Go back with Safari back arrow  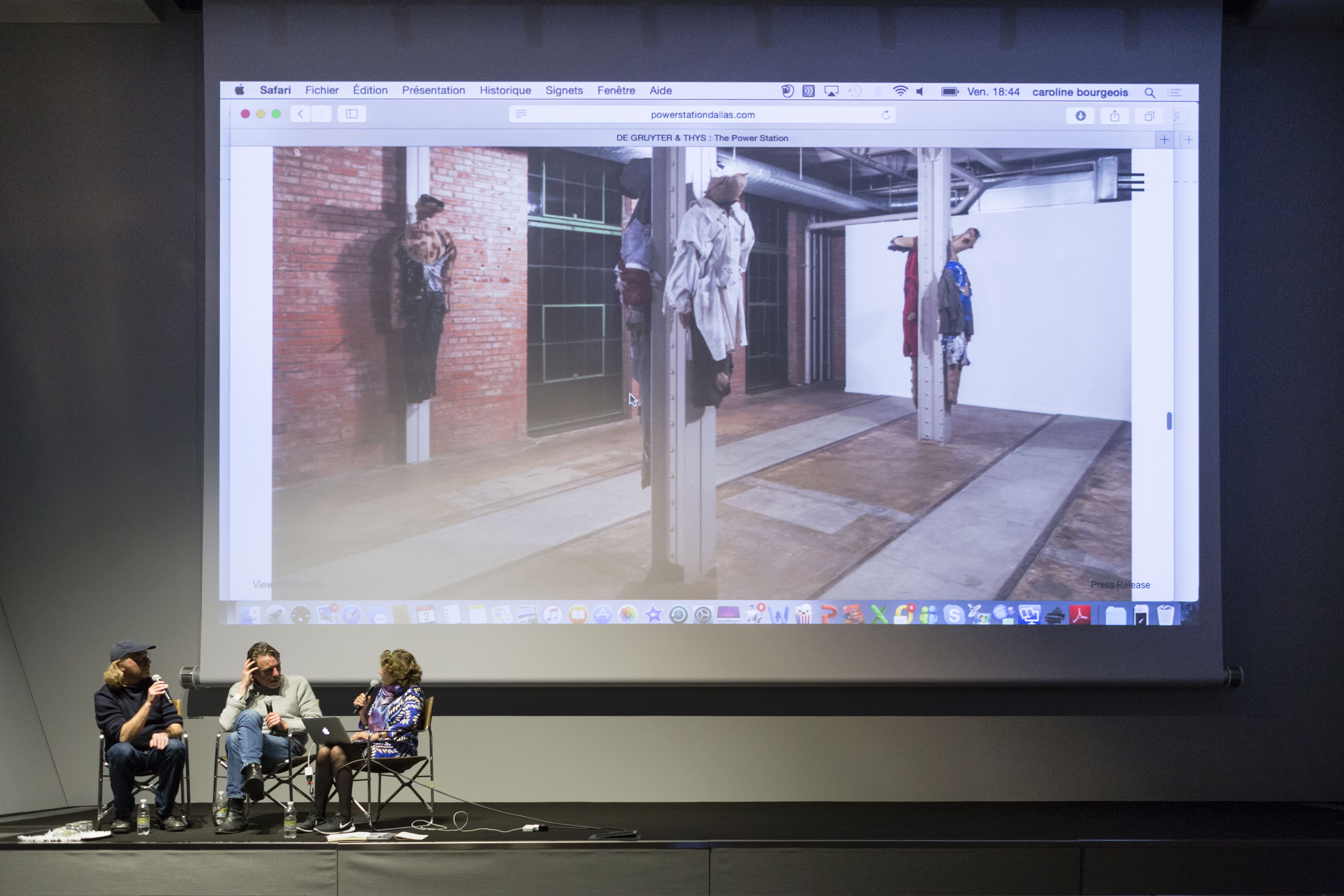pyautogui.click(x=301, y=114)
